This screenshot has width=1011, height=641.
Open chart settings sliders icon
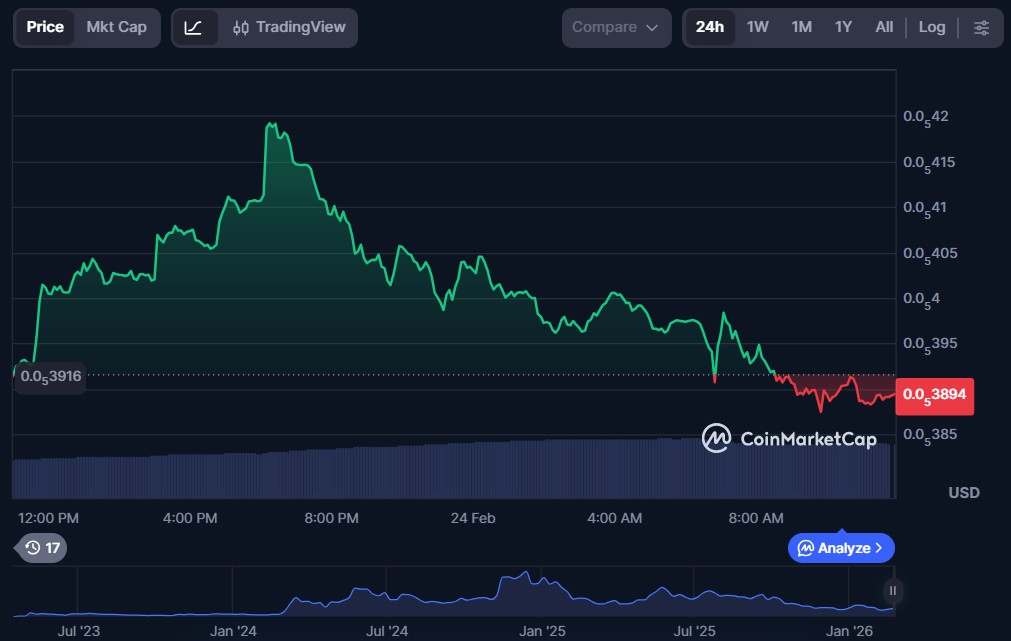tap(982, 28)
